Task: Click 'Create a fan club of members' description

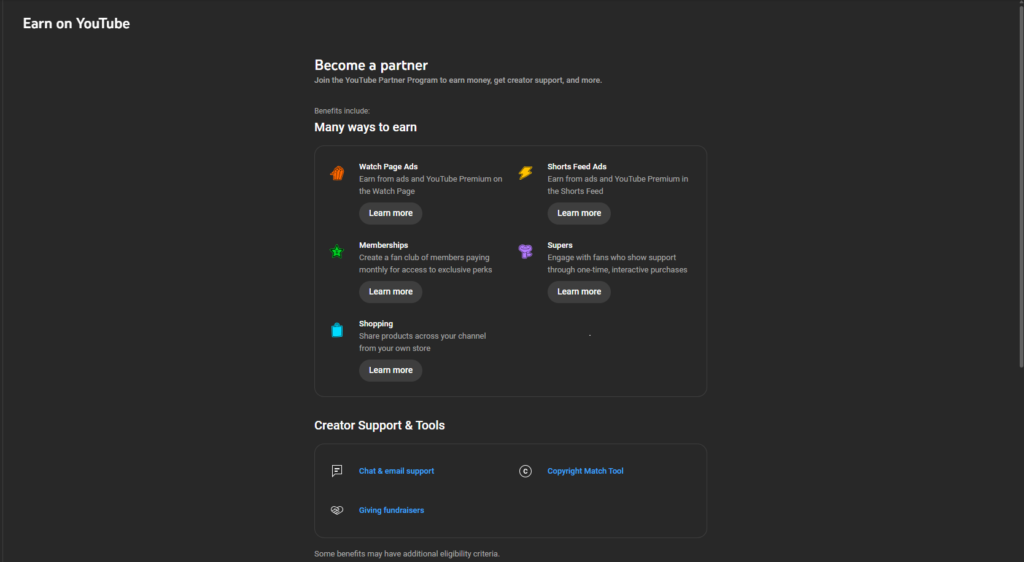Action: 425,264
